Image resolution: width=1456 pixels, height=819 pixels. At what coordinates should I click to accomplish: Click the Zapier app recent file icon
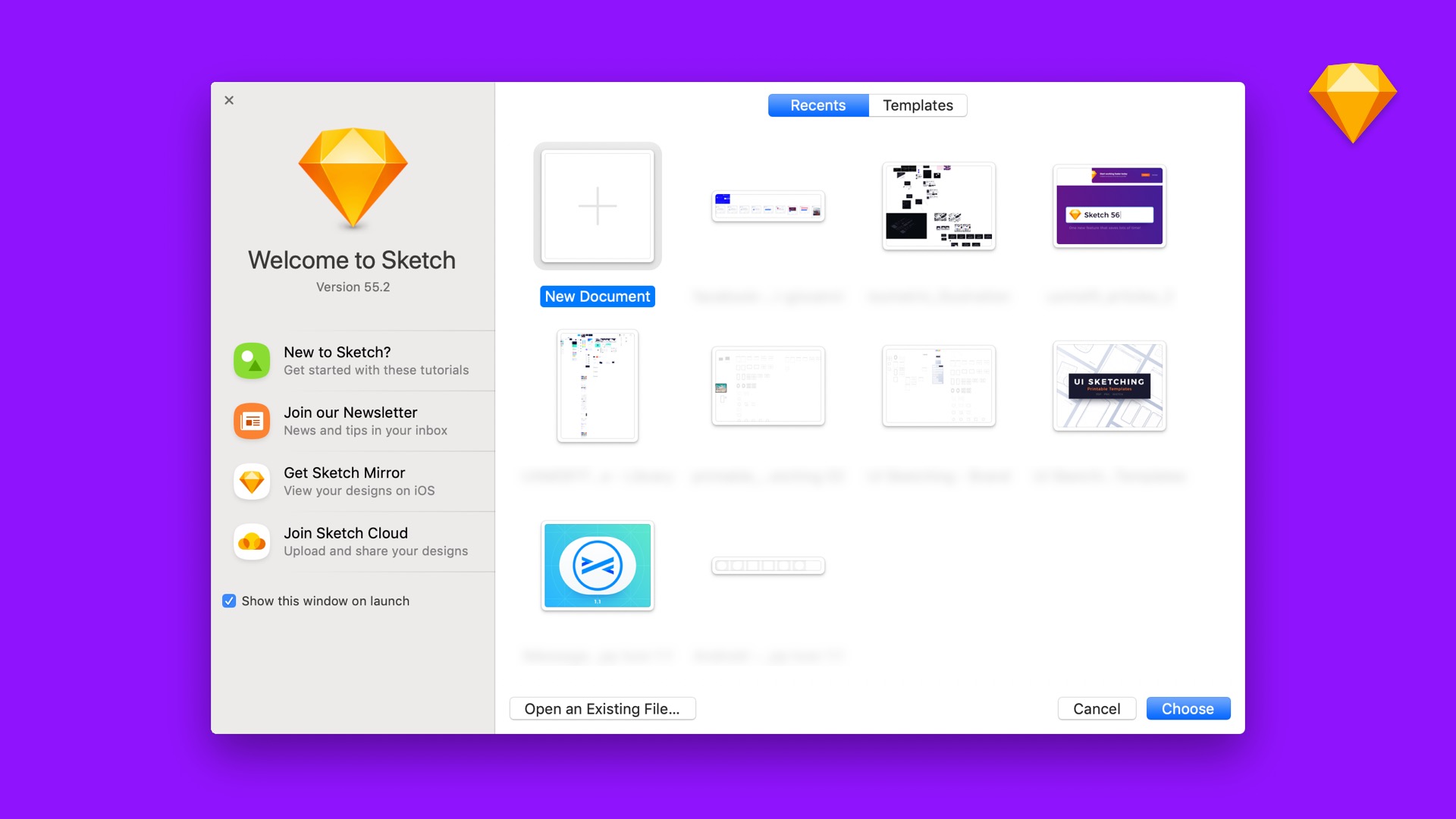[x=597, y=565]
